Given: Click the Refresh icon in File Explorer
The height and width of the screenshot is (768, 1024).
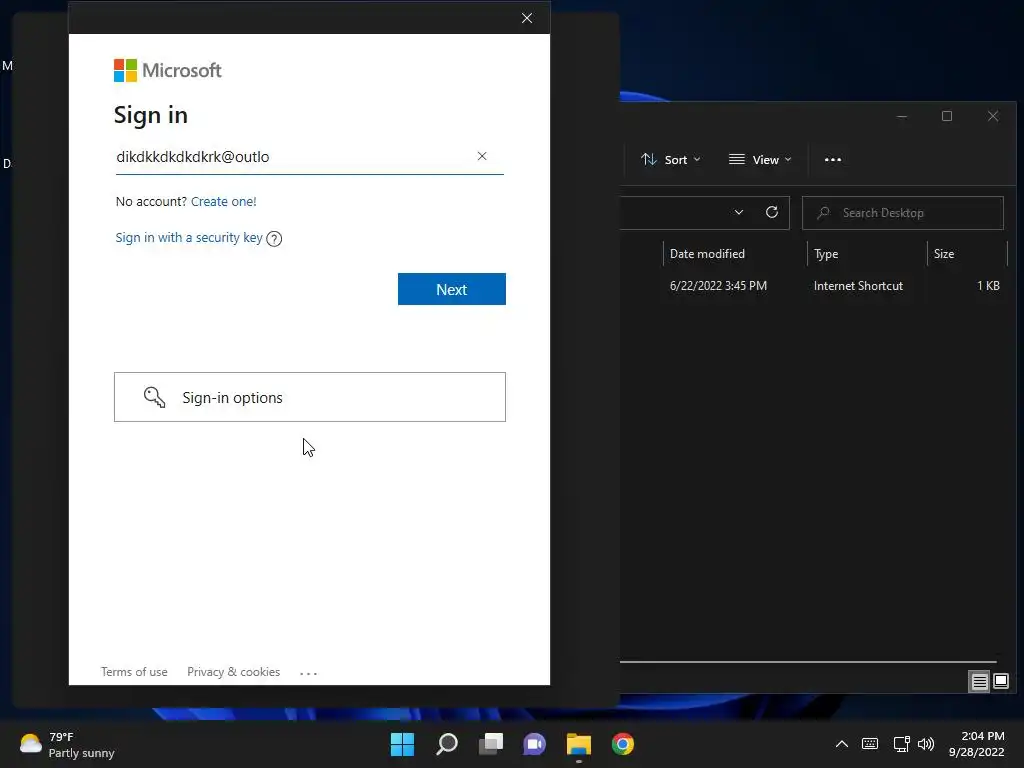Looking at the screenshot, I should [772, 212].
